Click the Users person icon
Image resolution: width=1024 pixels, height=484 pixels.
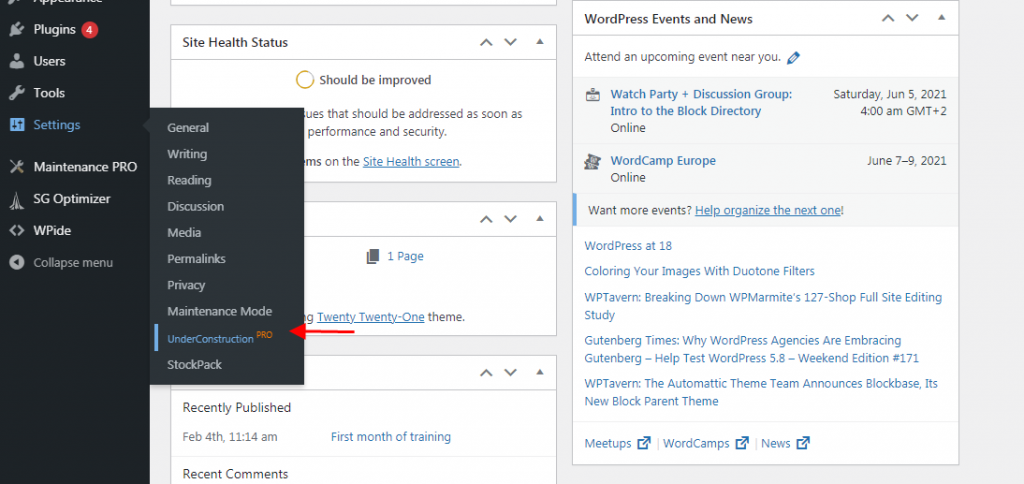[17, 61]
